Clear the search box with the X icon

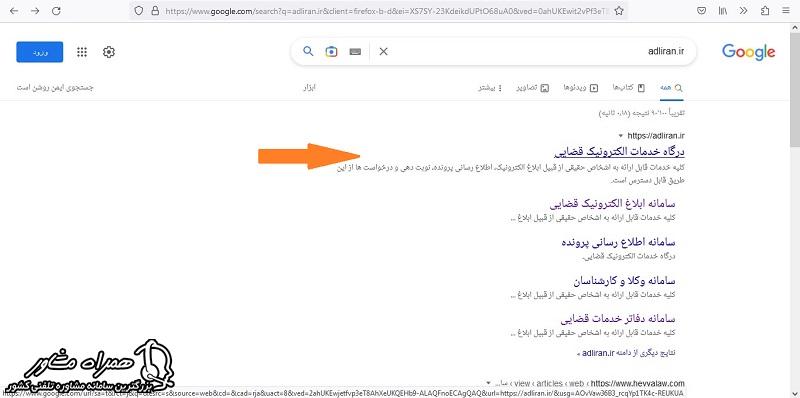pos(384,52)
